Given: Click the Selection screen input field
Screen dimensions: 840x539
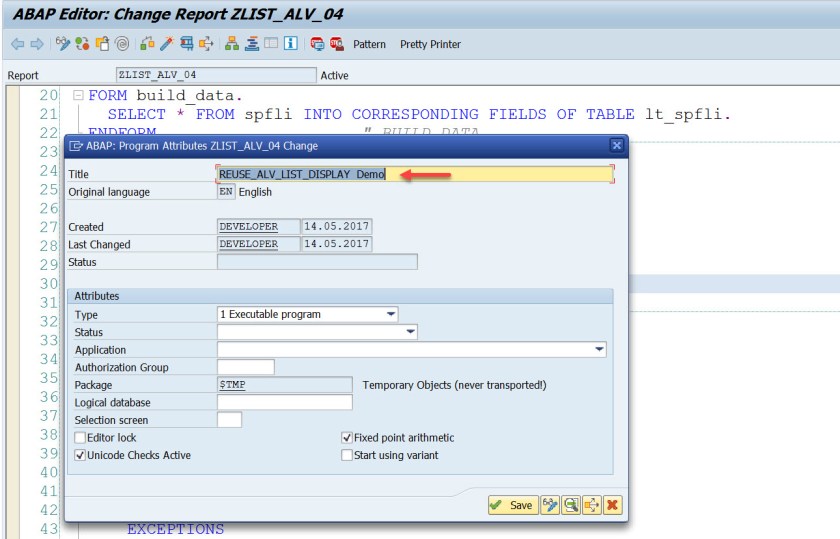Looking at the screenshot, I should pyautogui.click(x=229, y=420).
